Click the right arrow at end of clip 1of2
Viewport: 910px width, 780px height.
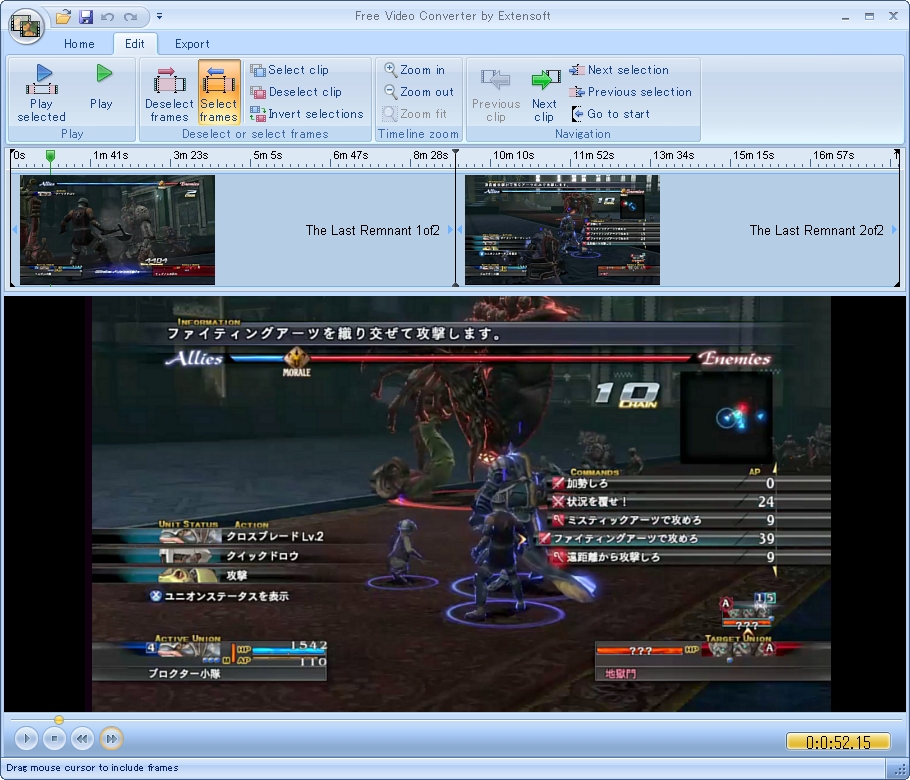(x=450, y=230)
